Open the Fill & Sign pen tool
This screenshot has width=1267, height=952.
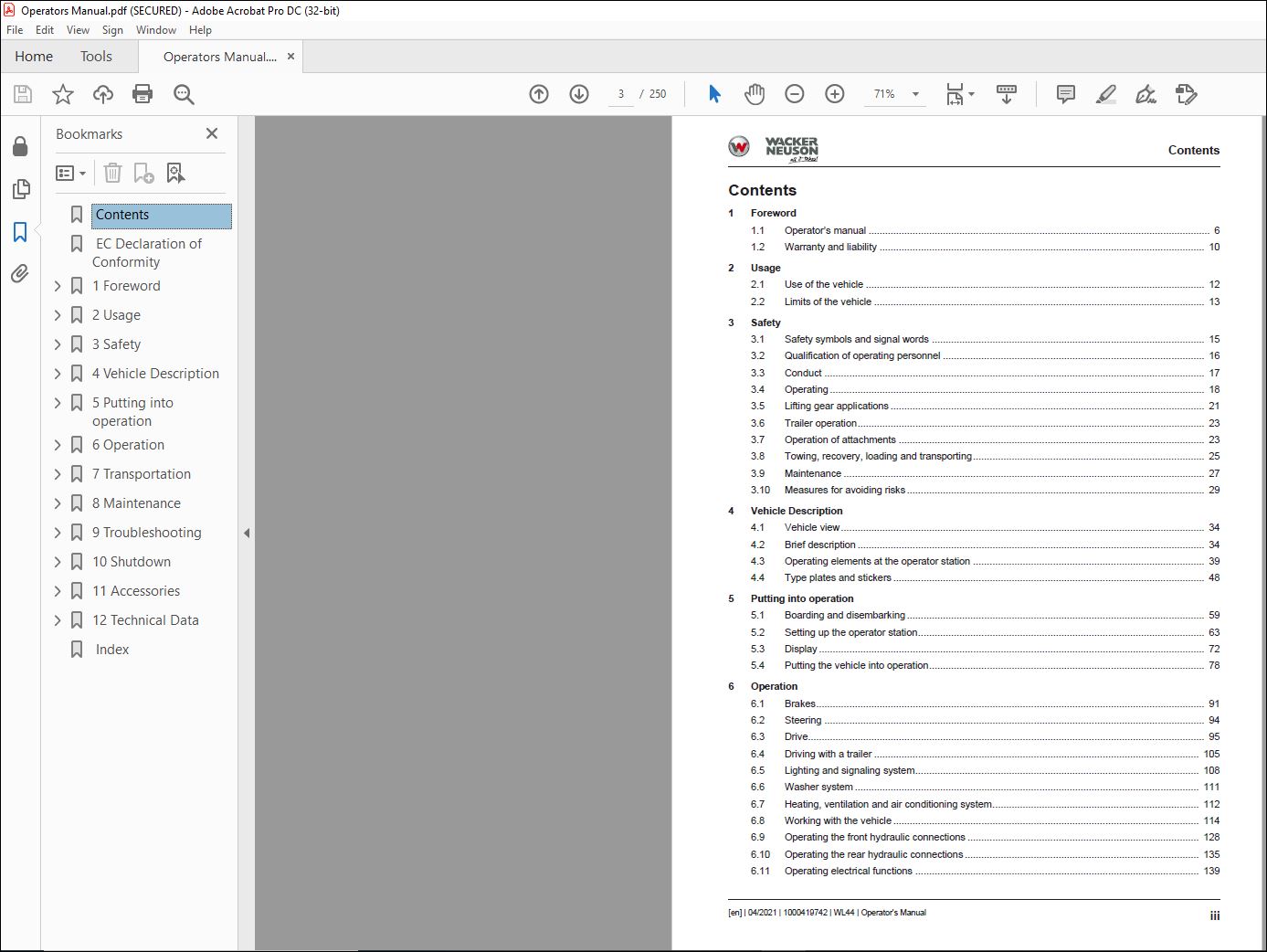[1146, 94]
